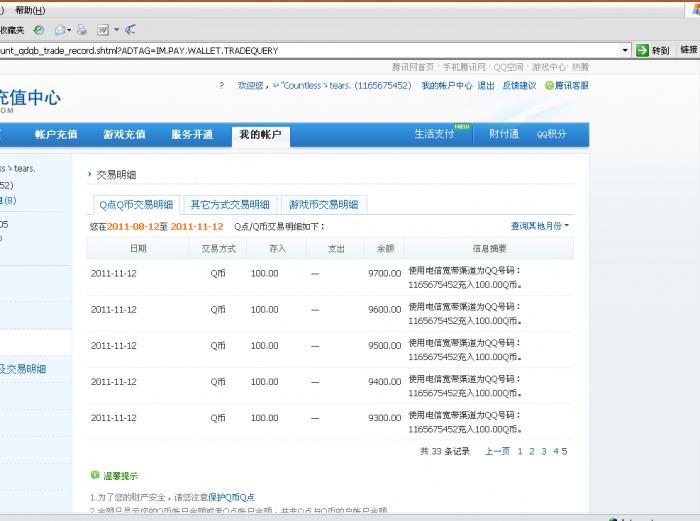The width and height of the screenshot is (700, 521).
Task: Click the Links (链接) toolbar label
Action: click(689, 50)
